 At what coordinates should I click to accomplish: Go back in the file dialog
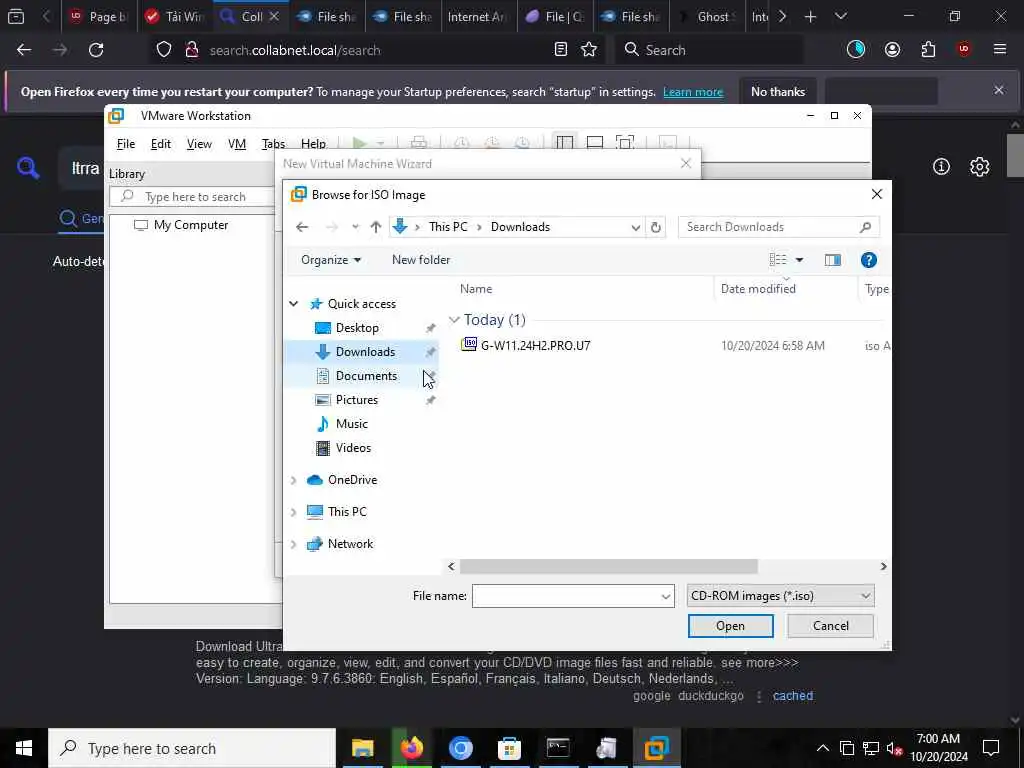coord(302,227)
